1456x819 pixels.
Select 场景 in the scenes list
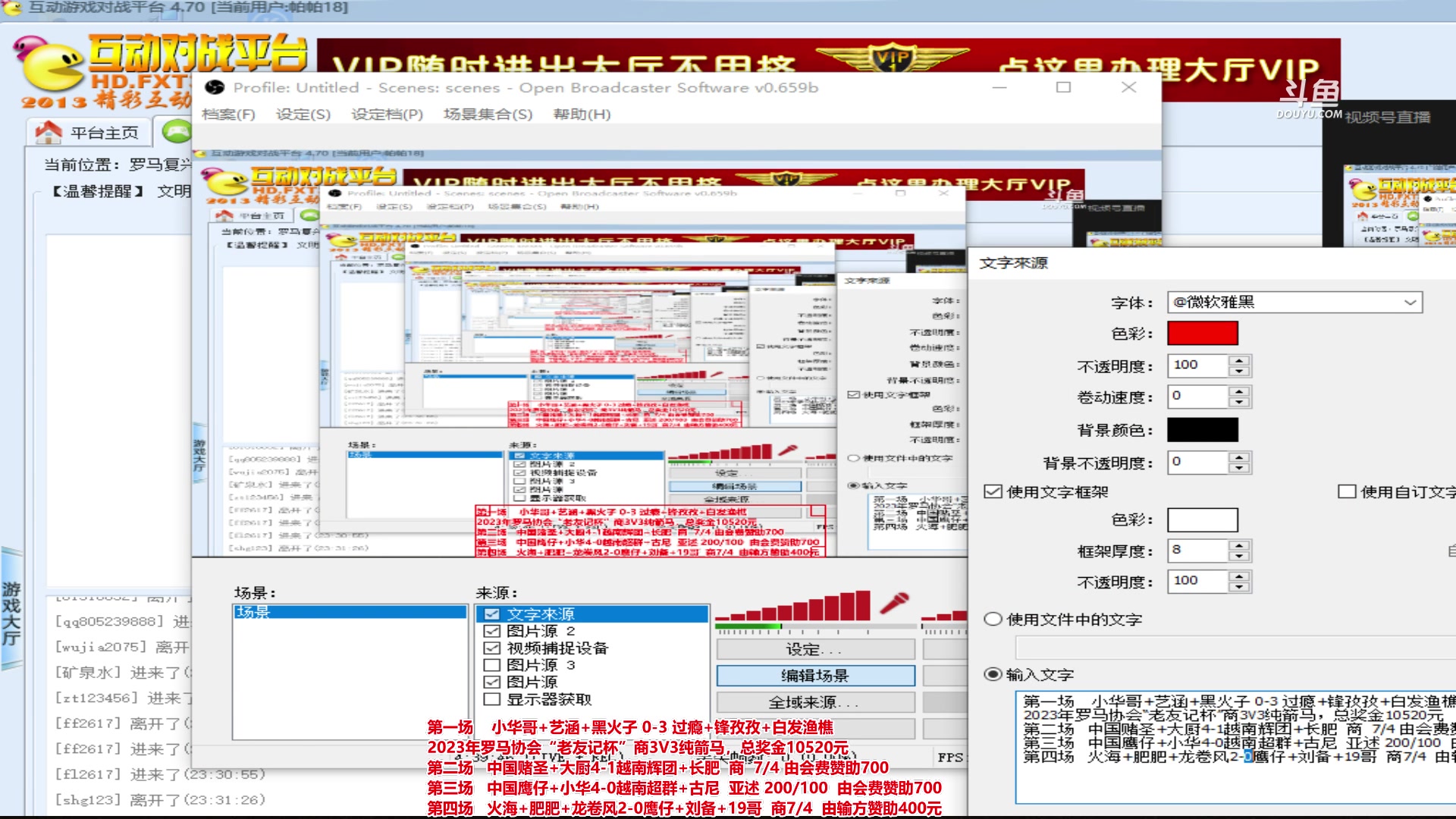coord(350,612)
